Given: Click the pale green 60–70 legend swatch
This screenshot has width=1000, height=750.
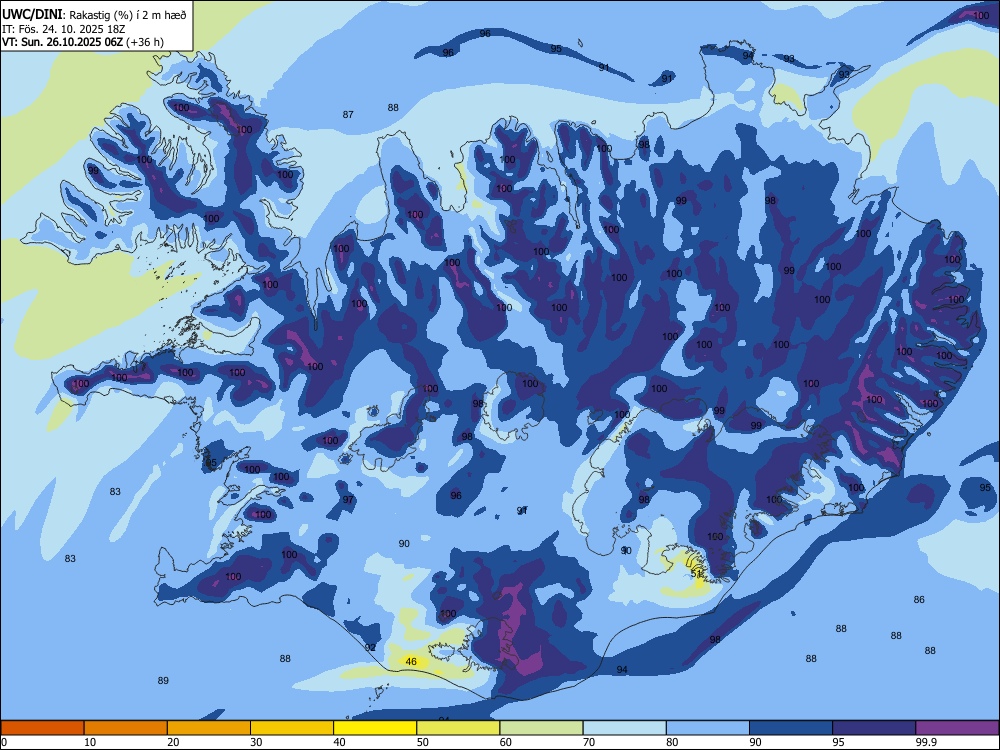Looking at the screenshot, I should [541, 728].
